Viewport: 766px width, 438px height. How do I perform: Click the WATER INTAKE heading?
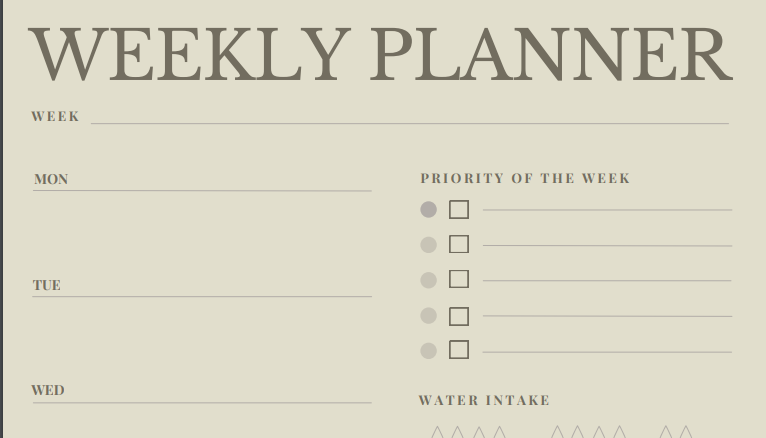tap(484, 401)
